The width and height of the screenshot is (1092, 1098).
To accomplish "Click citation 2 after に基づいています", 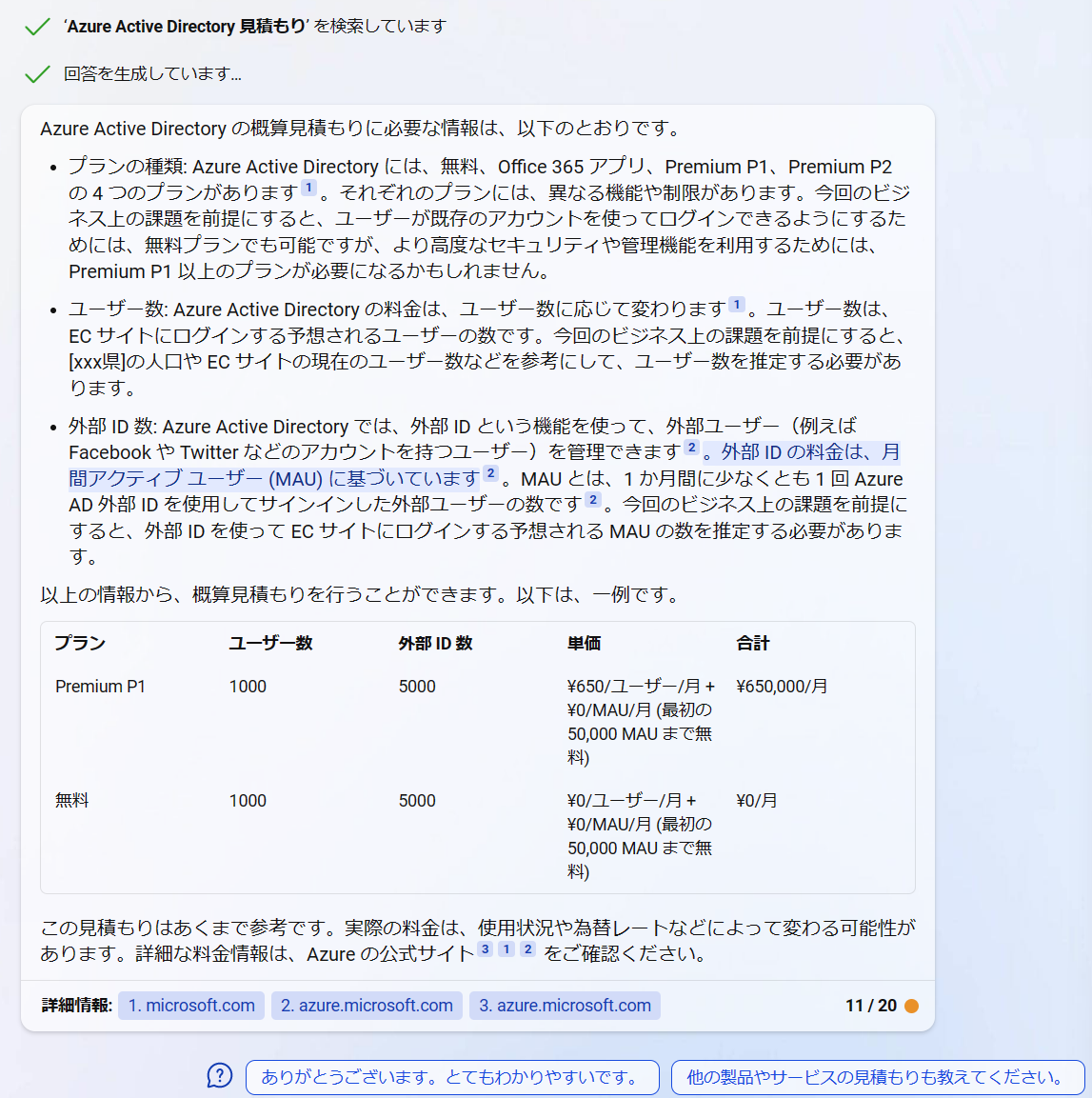I will coord(490,473).
